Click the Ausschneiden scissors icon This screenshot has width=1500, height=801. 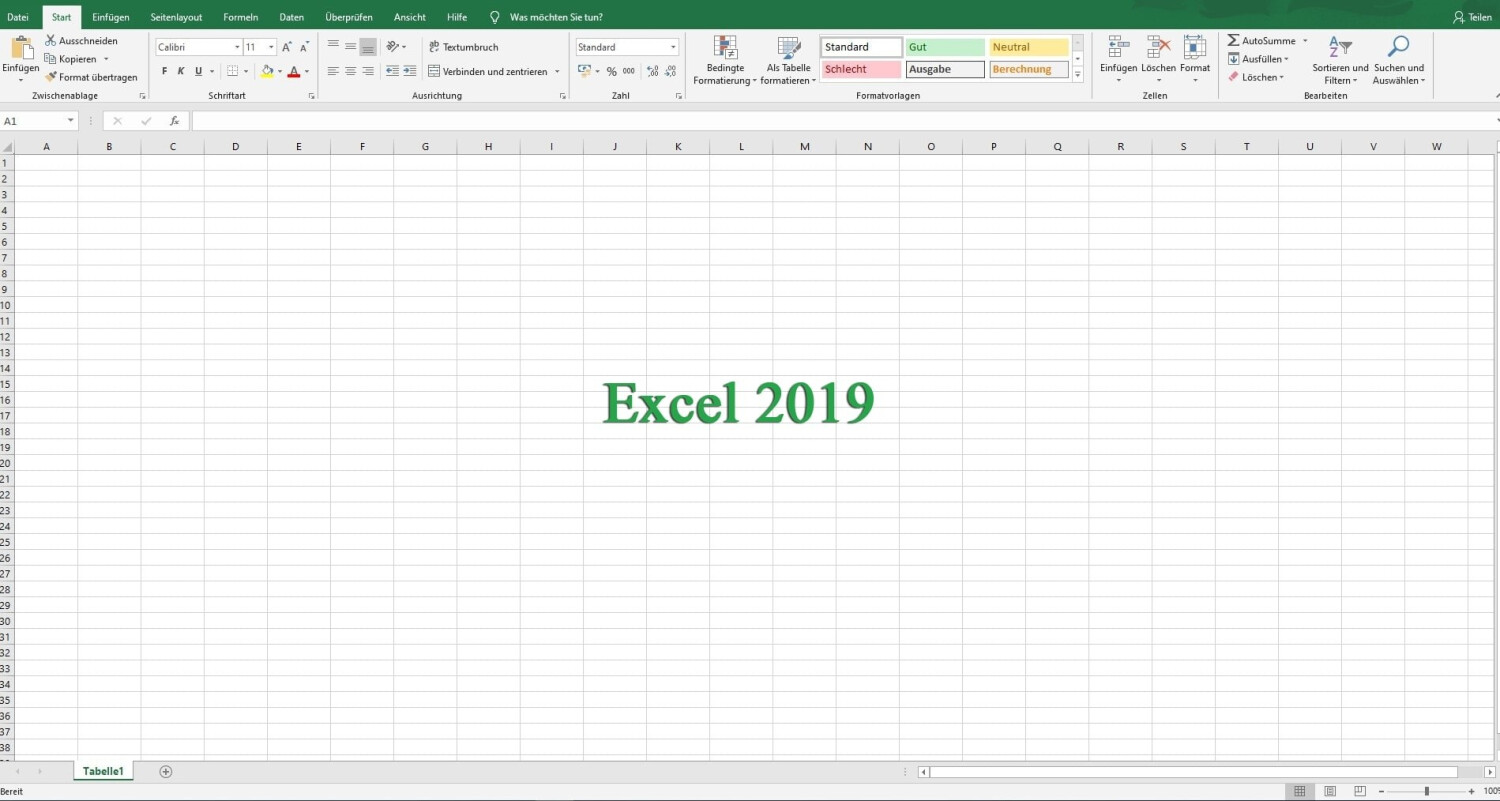51,41
